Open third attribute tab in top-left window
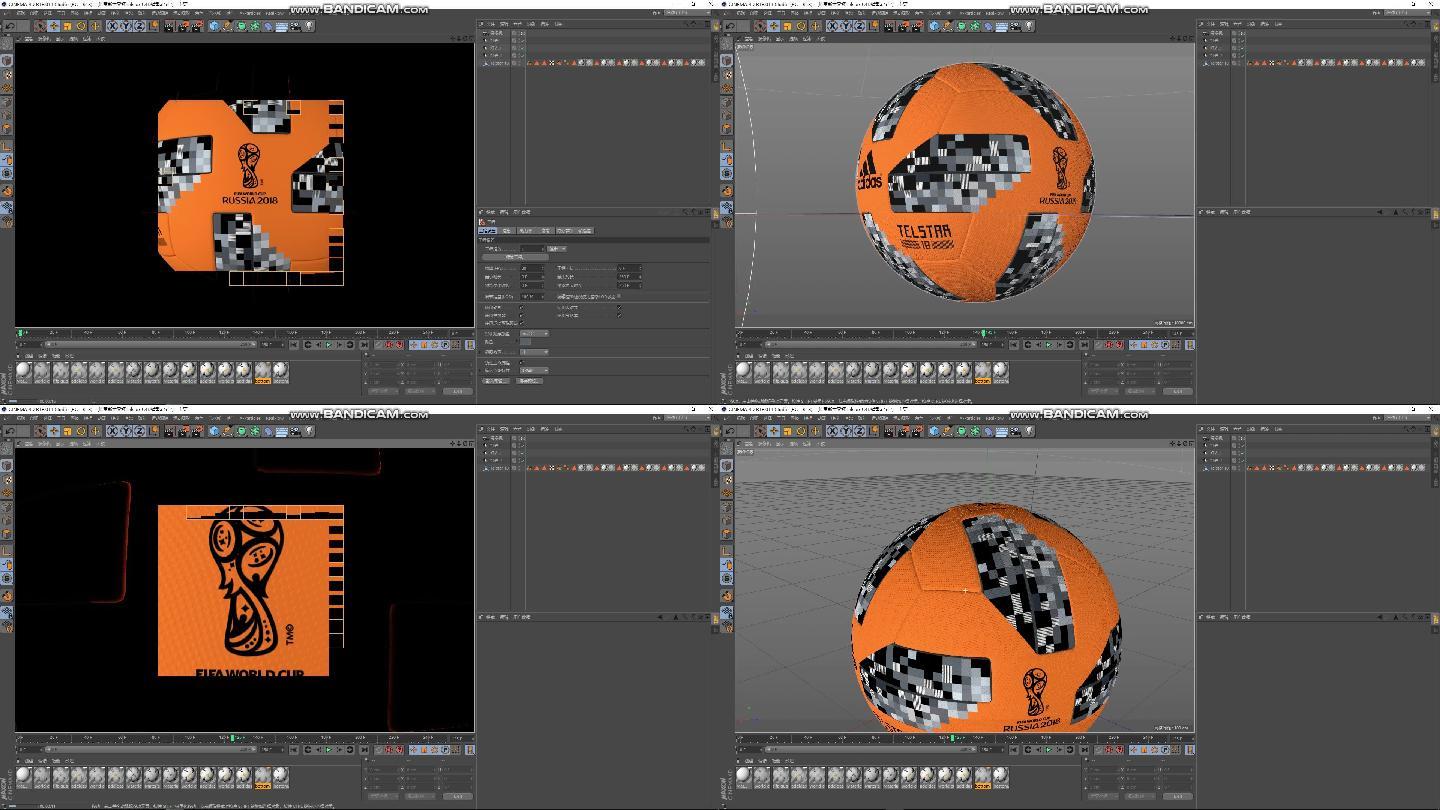1440x810 pixels. click(525, 231)
